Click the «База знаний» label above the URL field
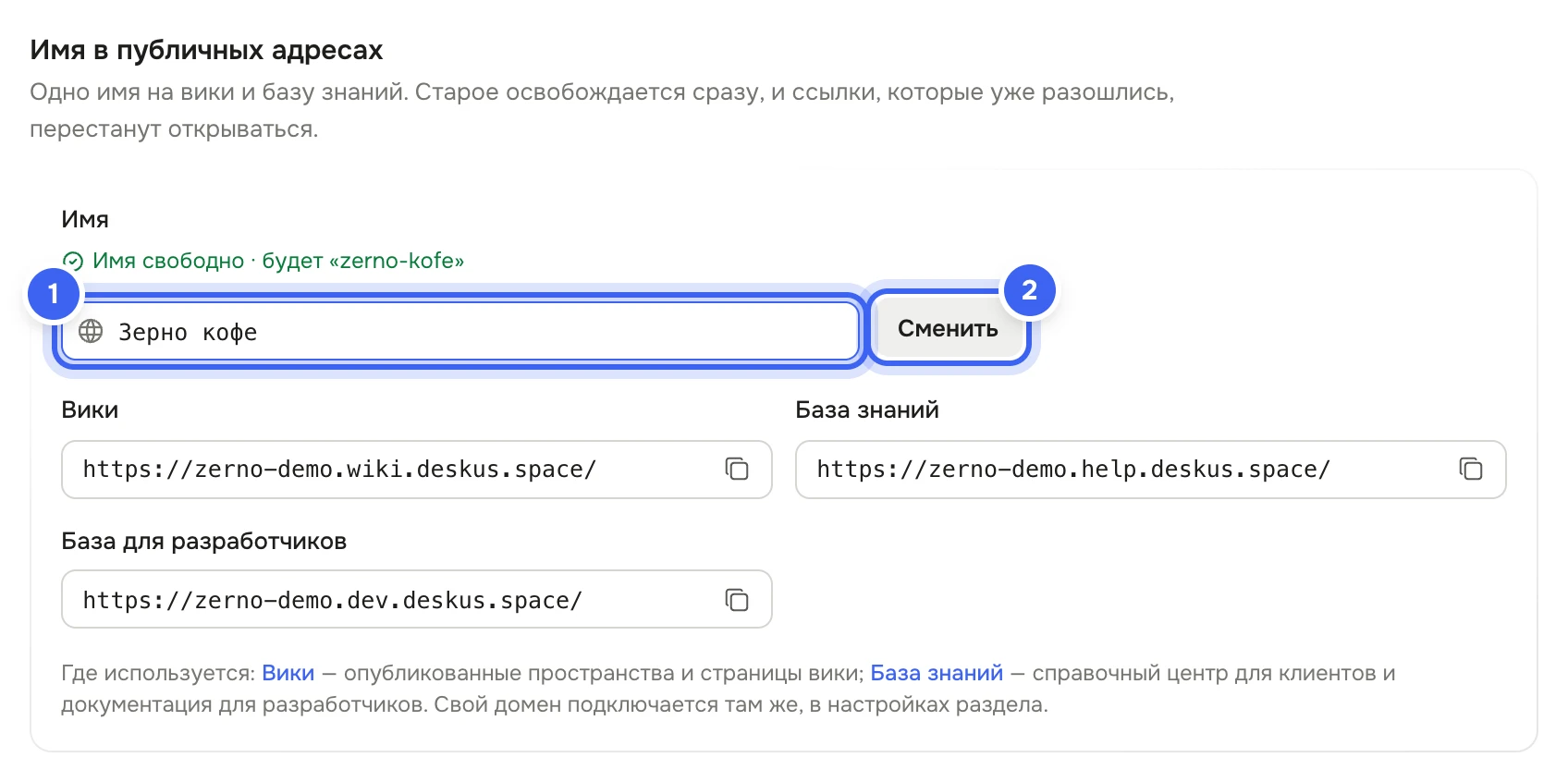Screen dimensions: 1568x782 tap(867, 409)
